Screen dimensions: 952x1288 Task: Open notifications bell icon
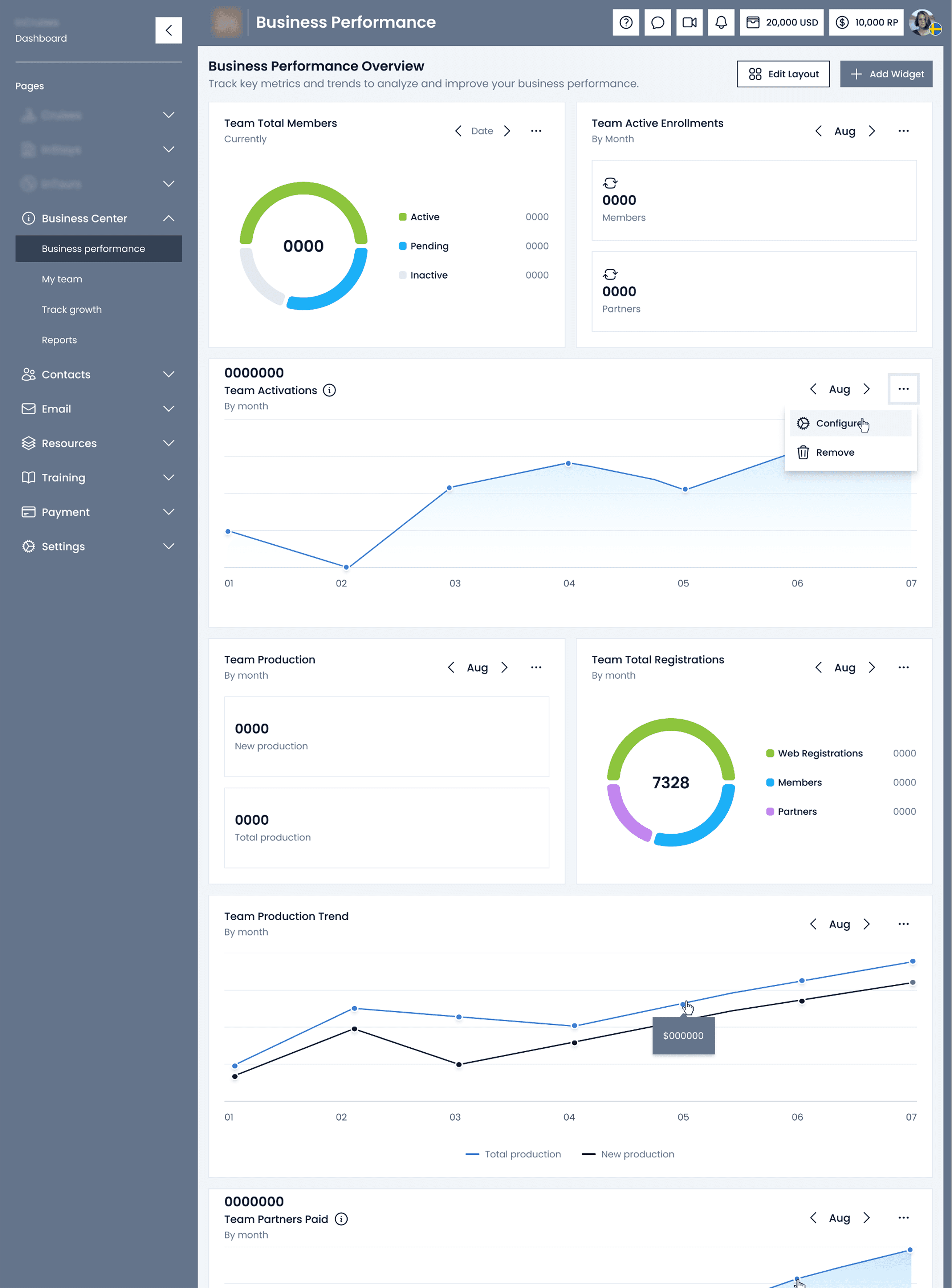721,23
